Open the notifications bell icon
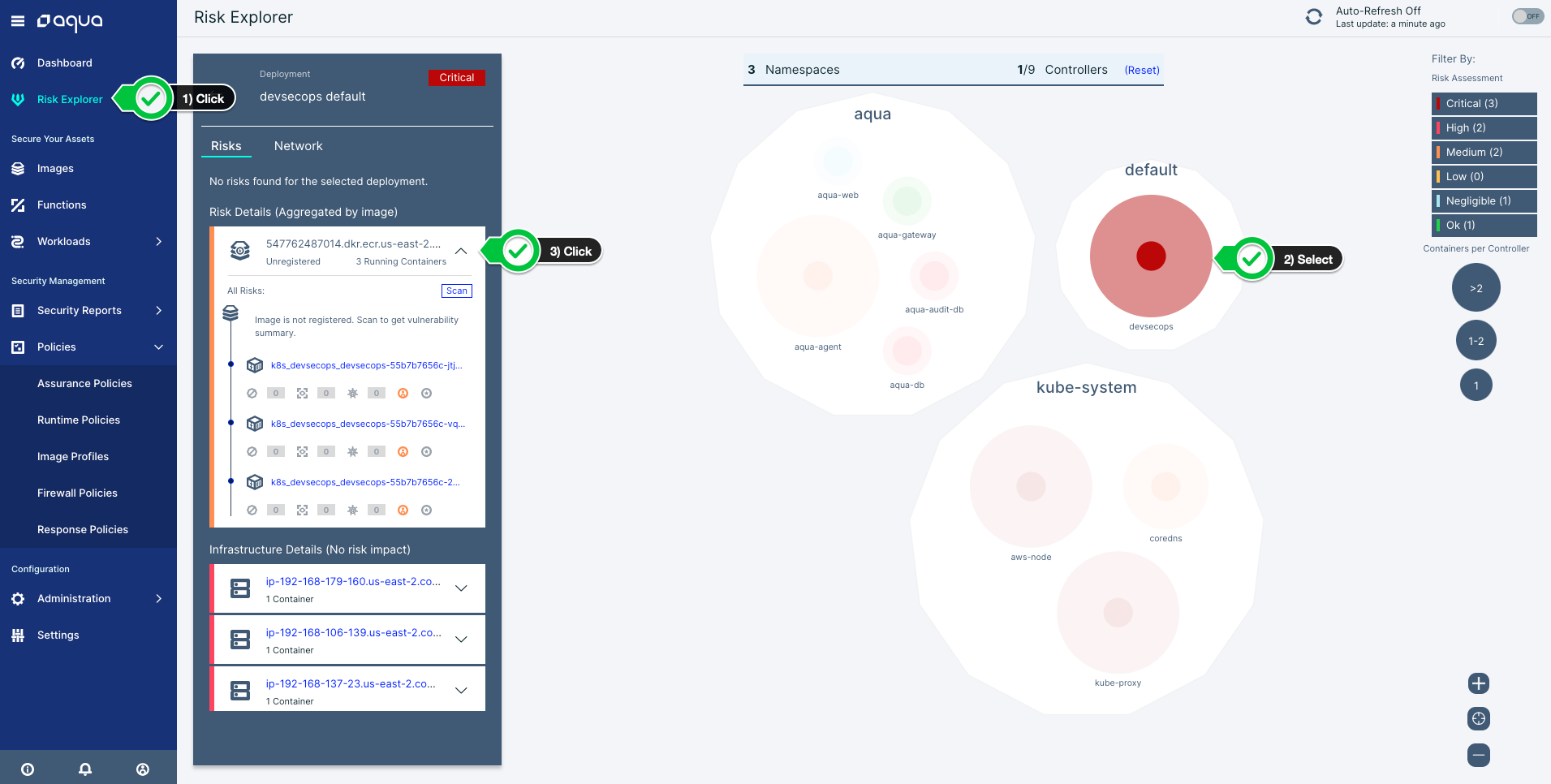Viewport: 1551px width, 784px height. coord(85,769)
